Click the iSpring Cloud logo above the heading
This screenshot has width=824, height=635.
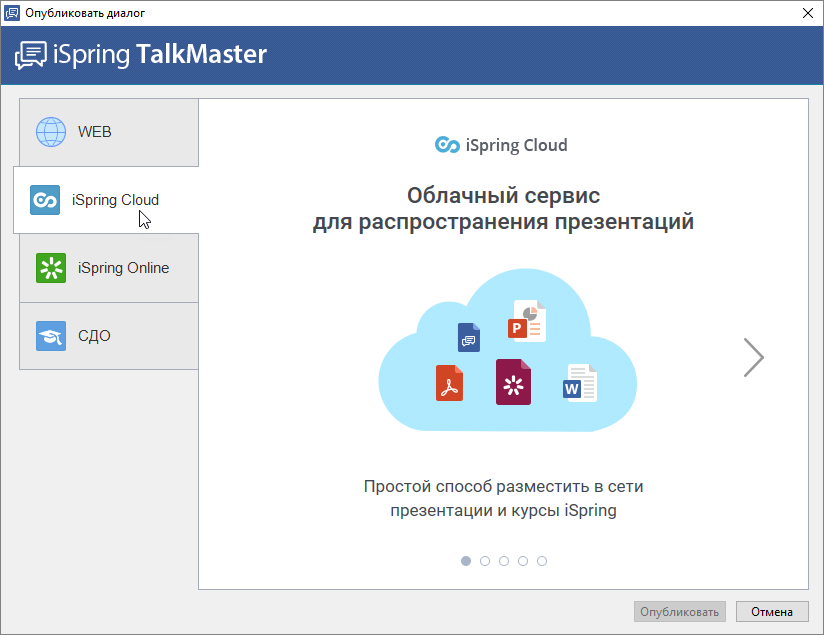click(501, 145)
